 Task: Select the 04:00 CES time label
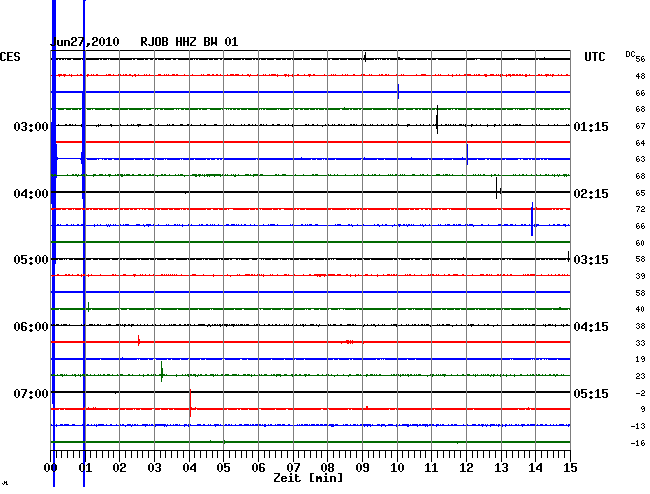coord(31,194)
